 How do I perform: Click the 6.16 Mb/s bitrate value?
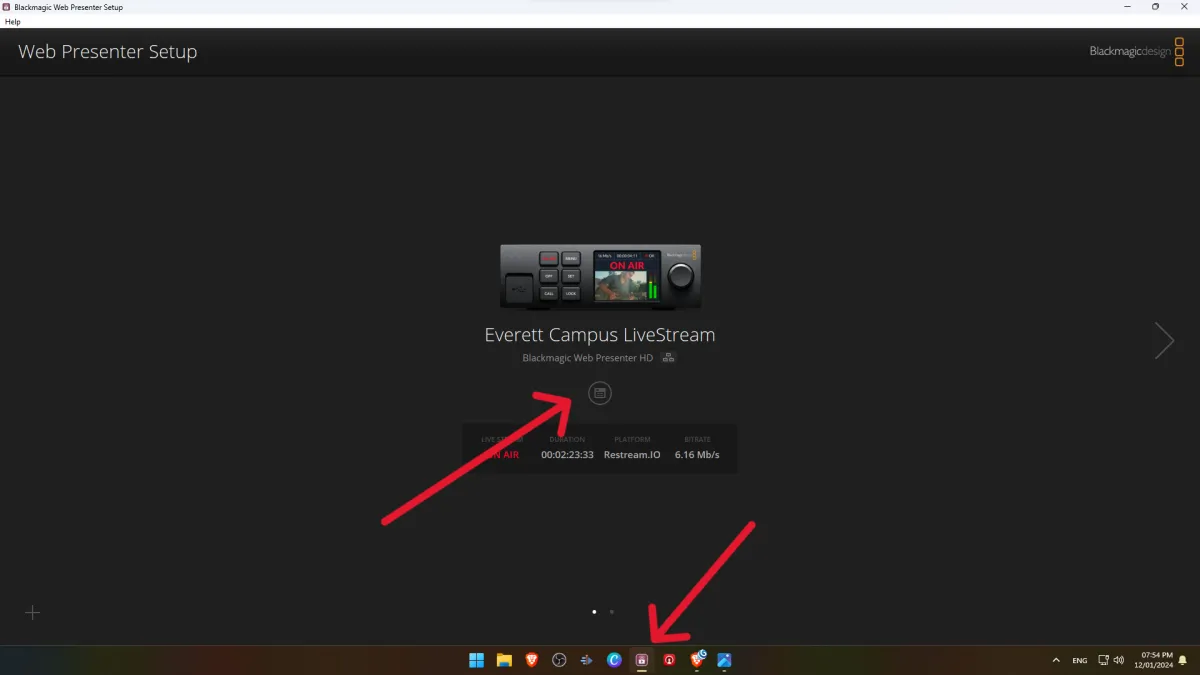697,454
